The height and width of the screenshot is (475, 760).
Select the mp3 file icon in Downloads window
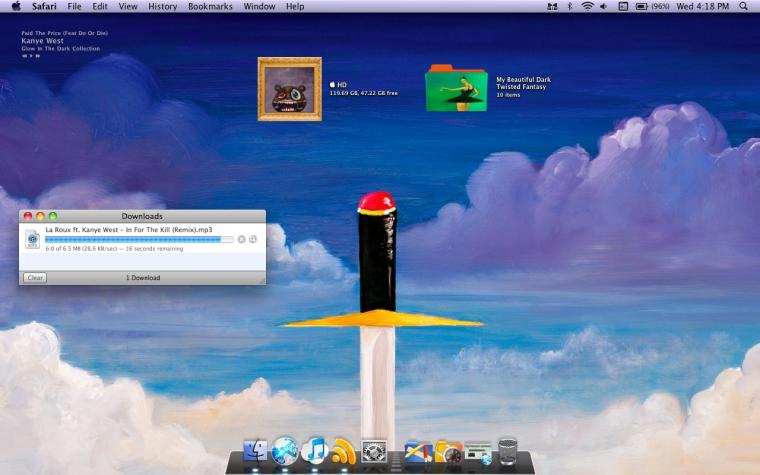click(x=32, y=239)
